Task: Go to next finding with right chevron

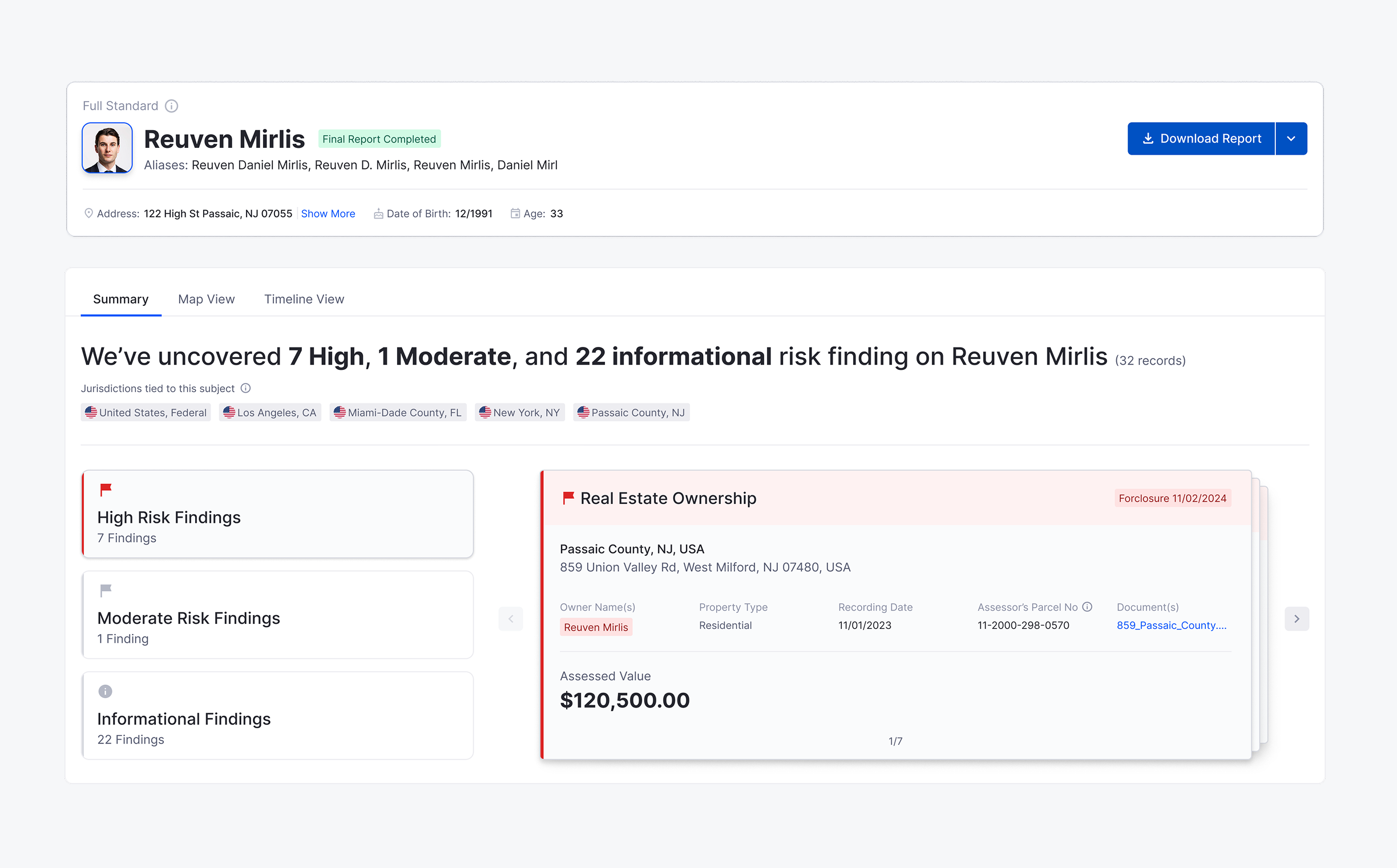Action: (1297, 619)
